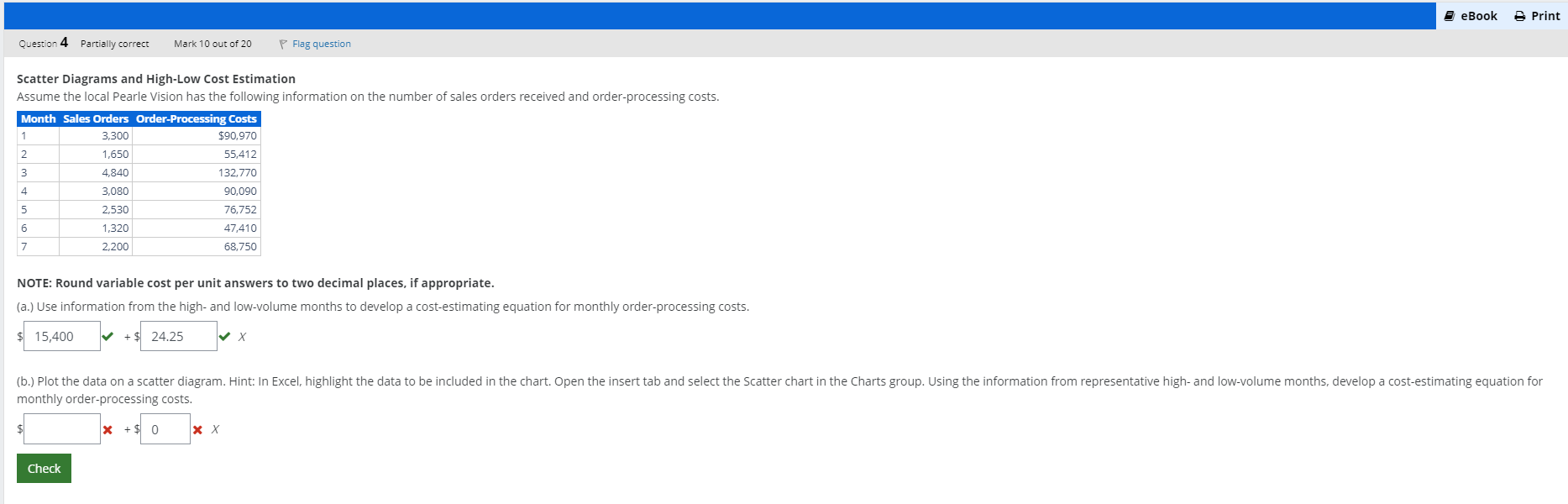Click the cell with sales orders 3,300
The image size is (1568, 504).
pyautogui.click(x=96, y=136)
